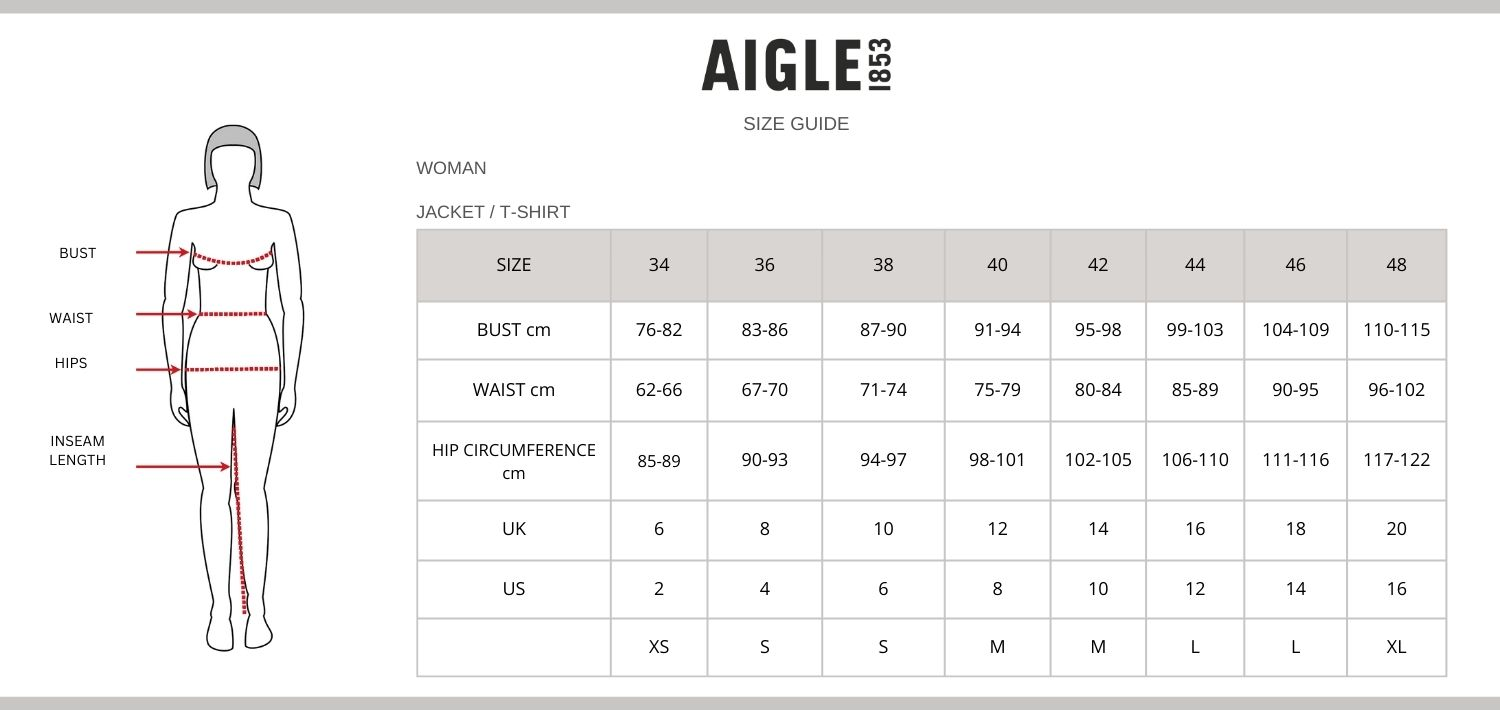Select the SIZE header cell
1500x710 pixels.
pos(513,265)
